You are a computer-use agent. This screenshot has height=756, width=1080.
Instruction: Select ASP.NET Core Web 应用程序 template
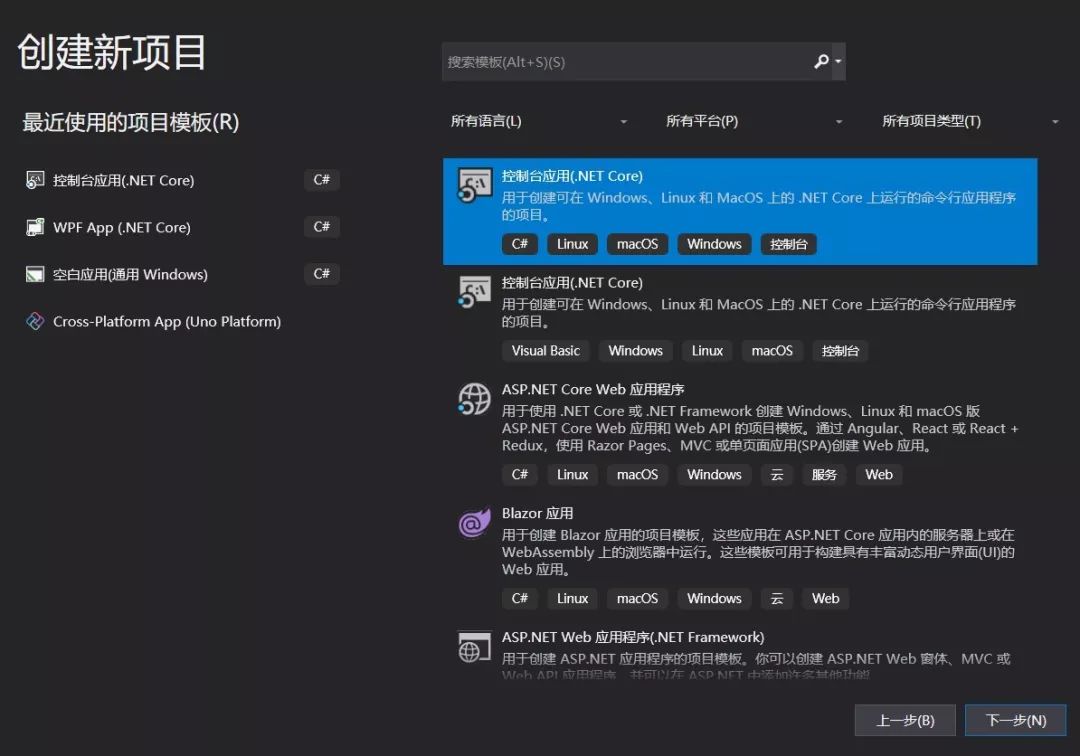[x=592, y=390]
